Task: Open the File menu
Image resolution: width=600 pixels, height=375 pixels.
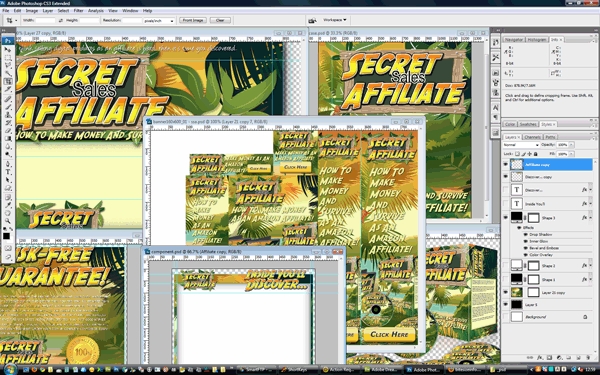Action: point(6,11)
